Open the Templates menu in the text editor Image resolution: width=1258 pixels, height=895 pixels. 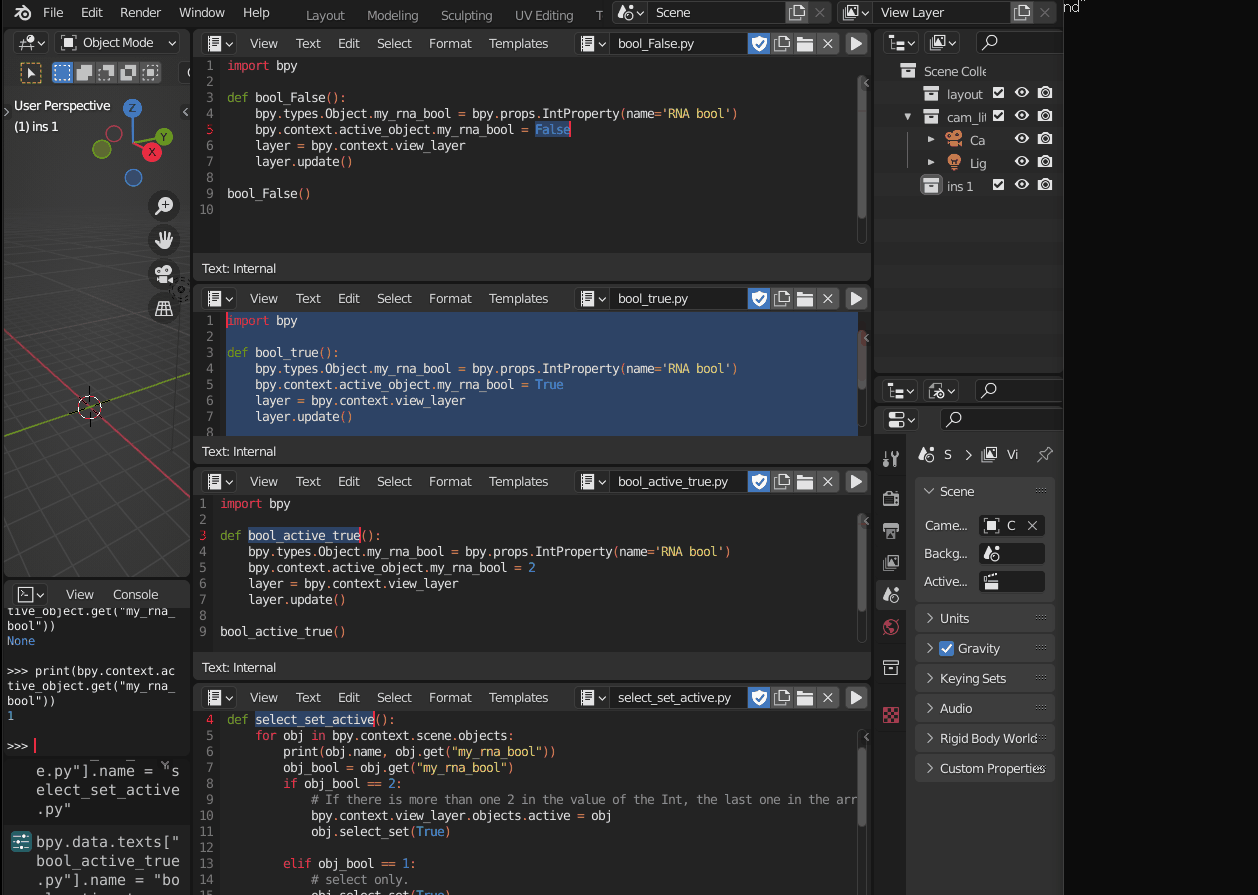518,43
